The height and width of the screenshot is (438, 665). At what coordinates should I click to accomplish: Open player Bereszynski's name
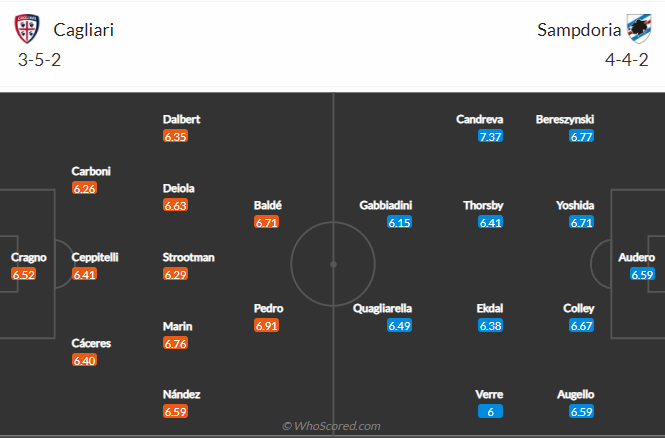click(564, 120)
